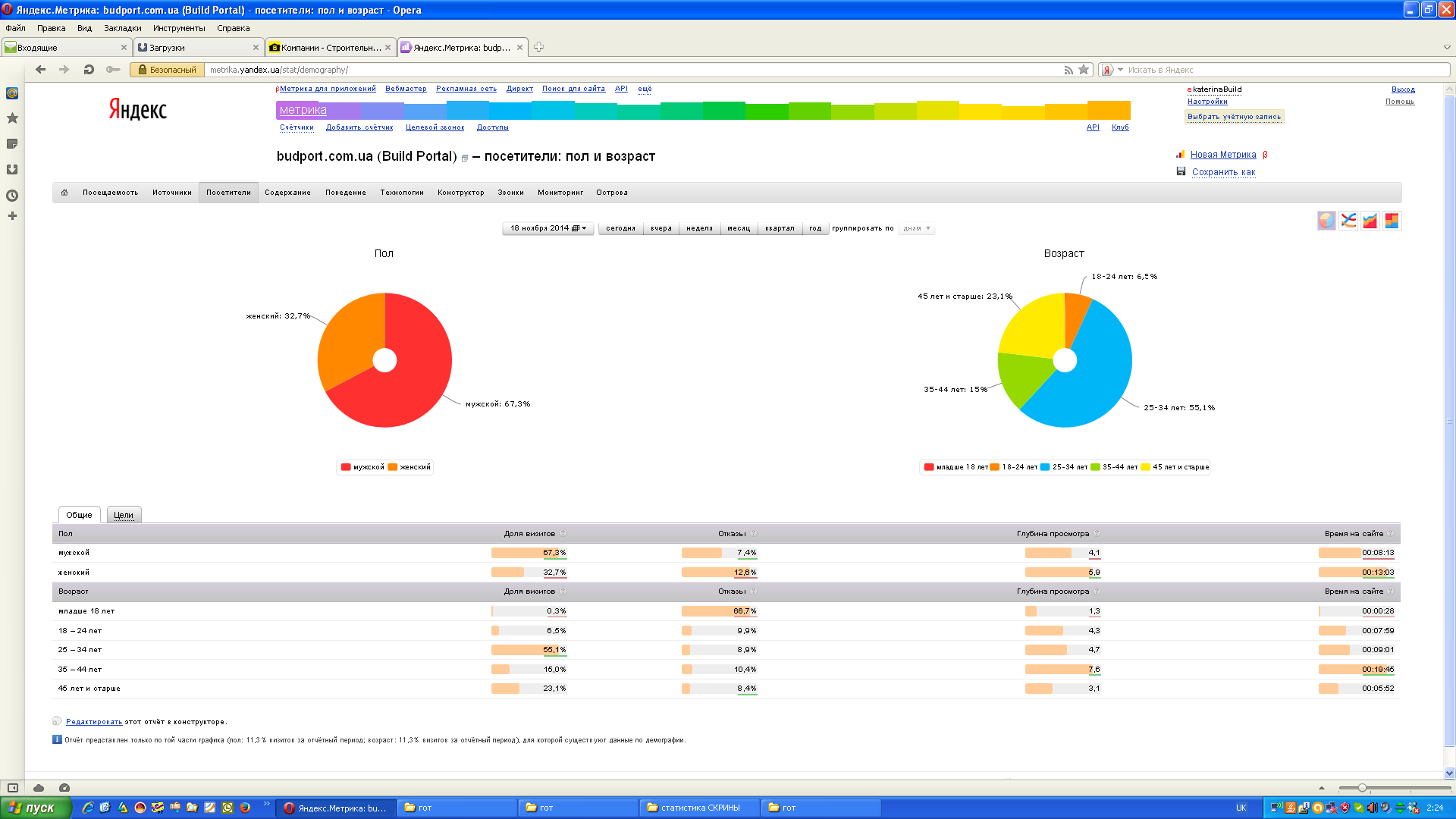The width and height of the screenshot is (1456, 819).
Task: Open a new tab with plus button
Action: (x=538, y=47)
